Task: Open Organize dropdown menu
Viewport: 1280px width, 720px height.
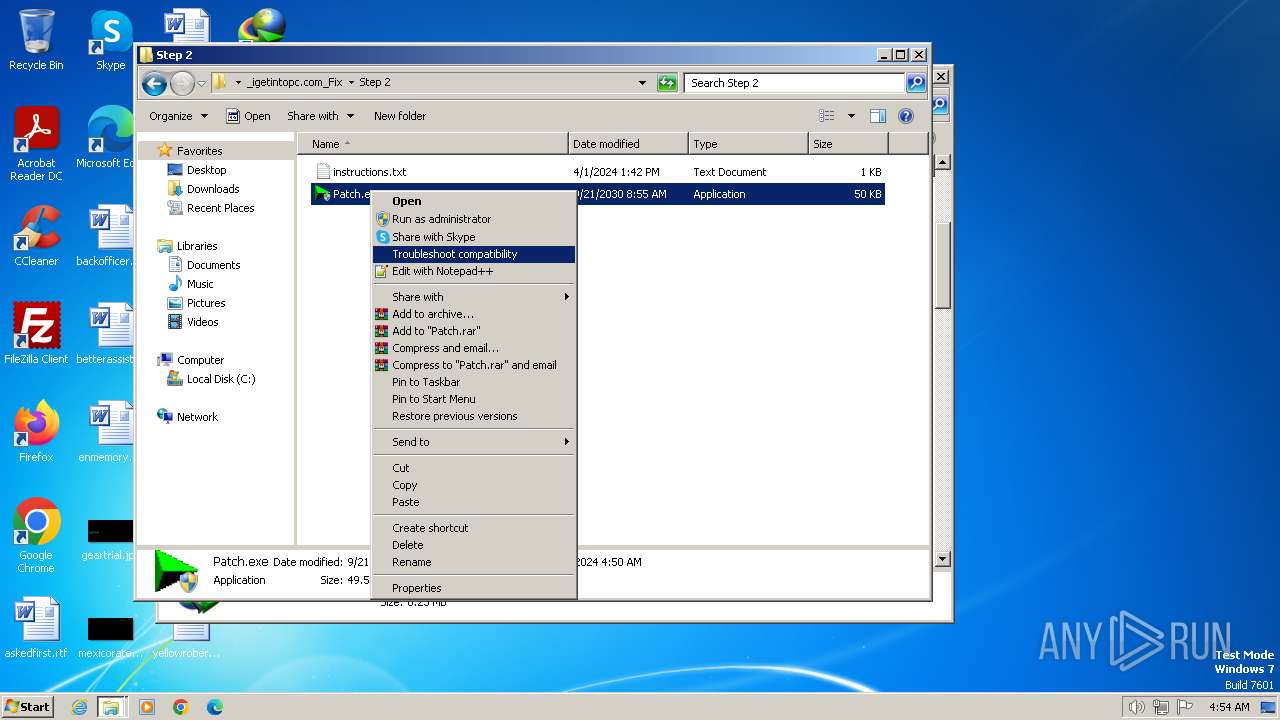Action: pyautogui.click(x=178, y=116)
